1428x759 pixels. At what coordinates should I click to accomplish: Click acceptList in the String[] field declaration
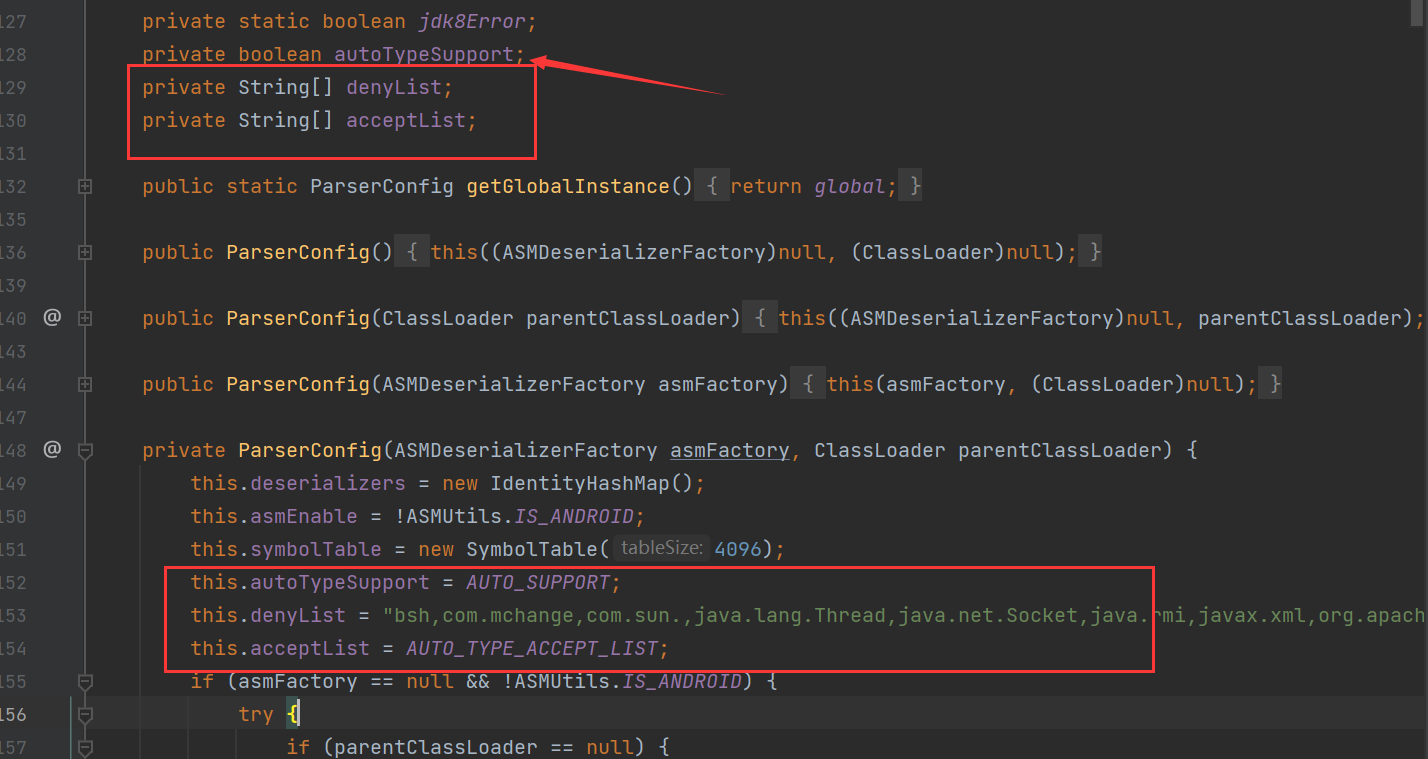[x=406, y=120]
